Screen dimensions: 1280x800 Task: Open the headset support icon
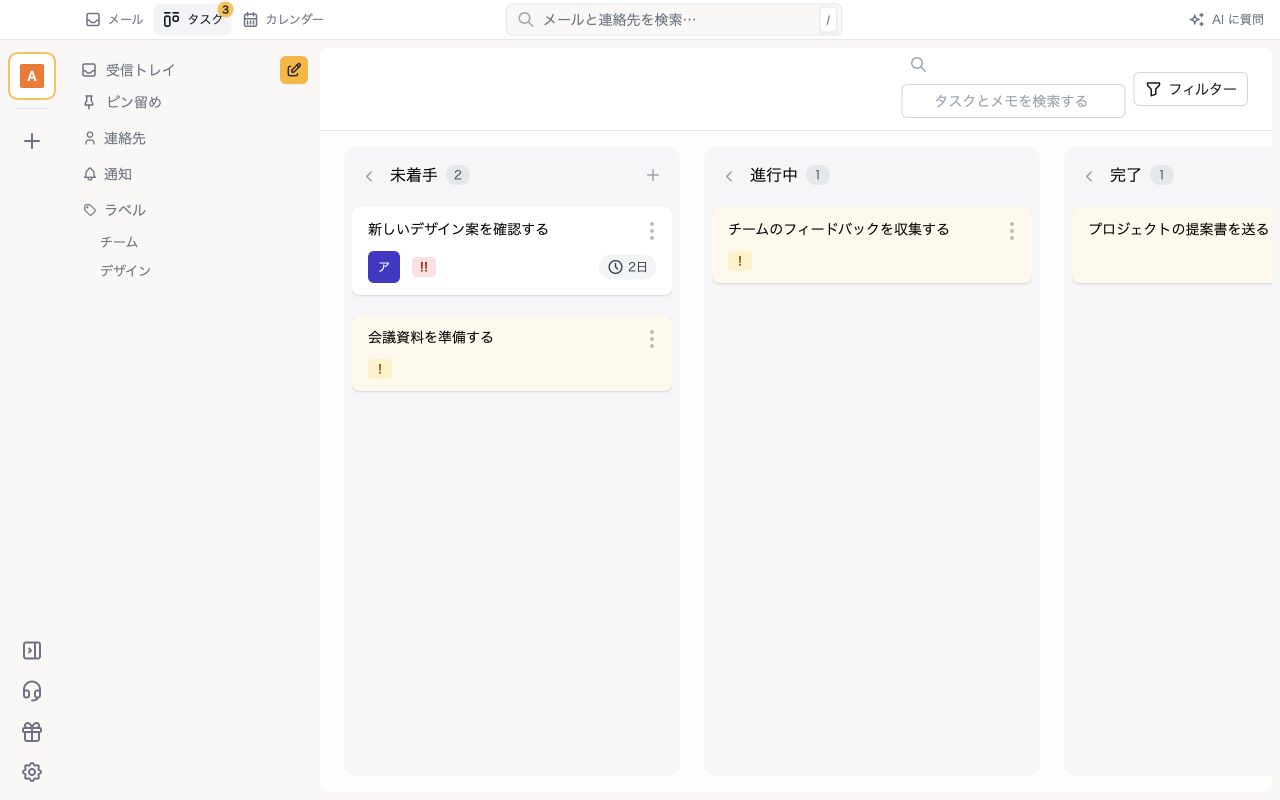32,691
